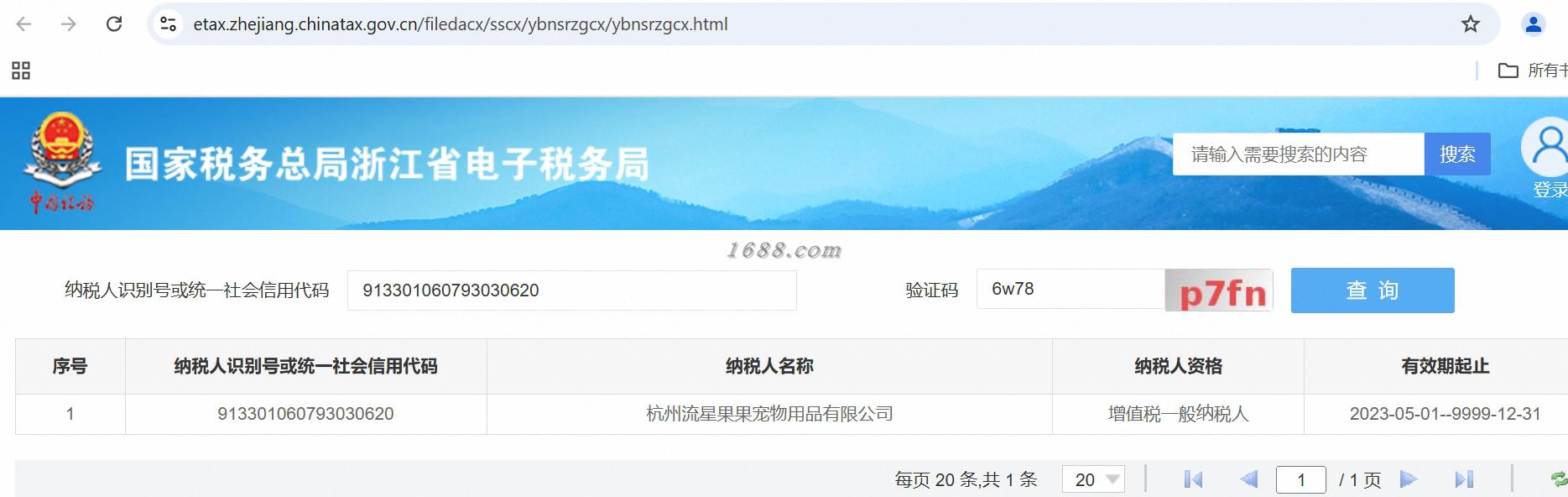Refresh the results table
This screenshot has width=1568, height=497.
point(1559,479)
